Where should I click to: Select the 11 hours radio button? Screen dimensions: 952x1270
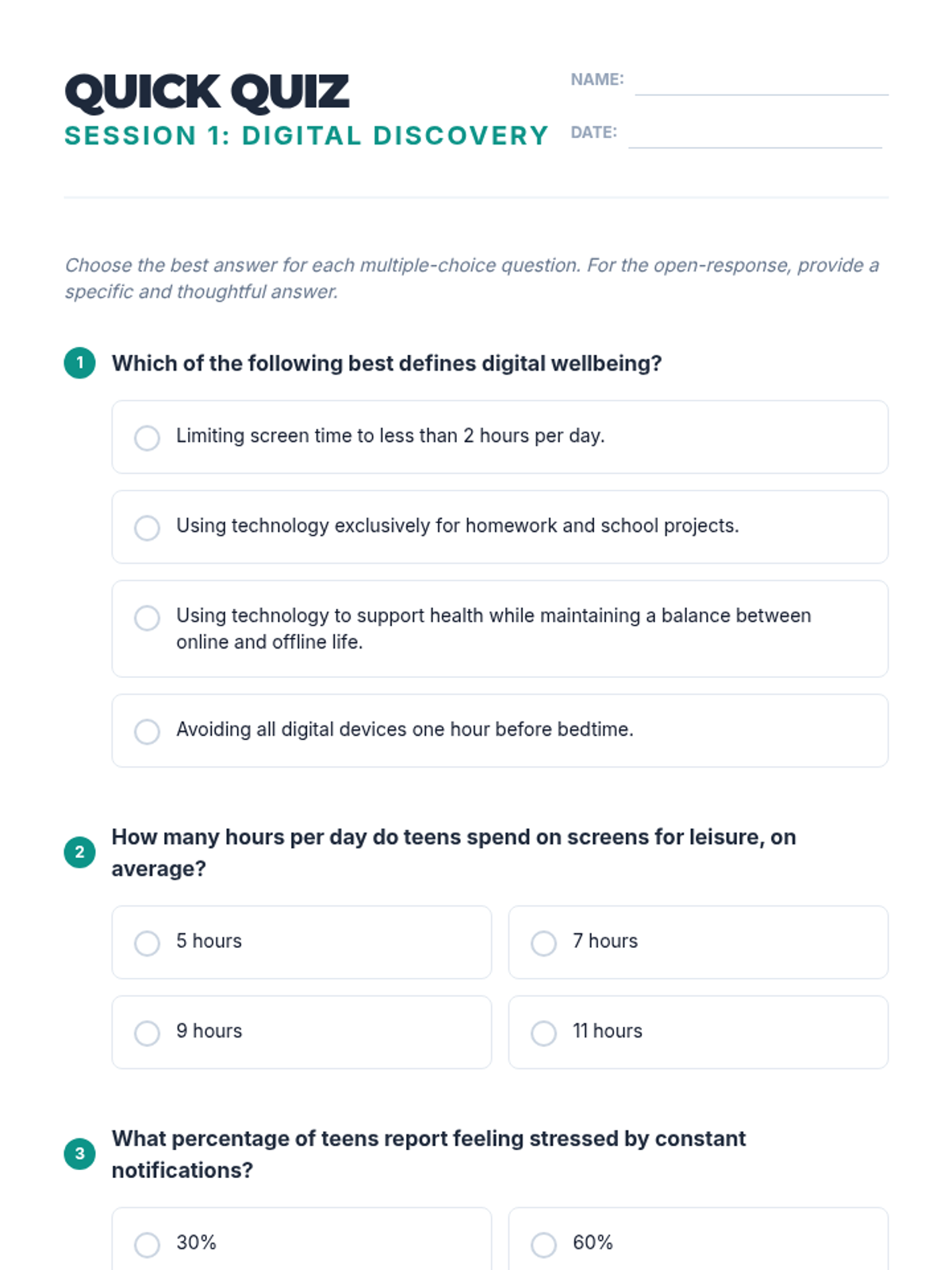pyautogui.click(x=543, y=1033)
